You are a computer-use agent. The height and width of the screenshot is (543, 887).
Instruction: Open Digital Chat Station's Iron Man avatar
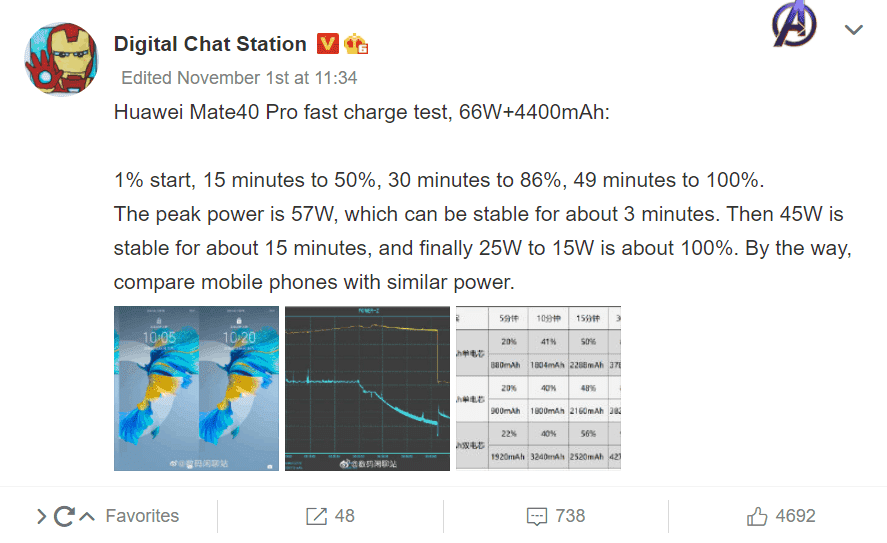click(x=61, y=59)
